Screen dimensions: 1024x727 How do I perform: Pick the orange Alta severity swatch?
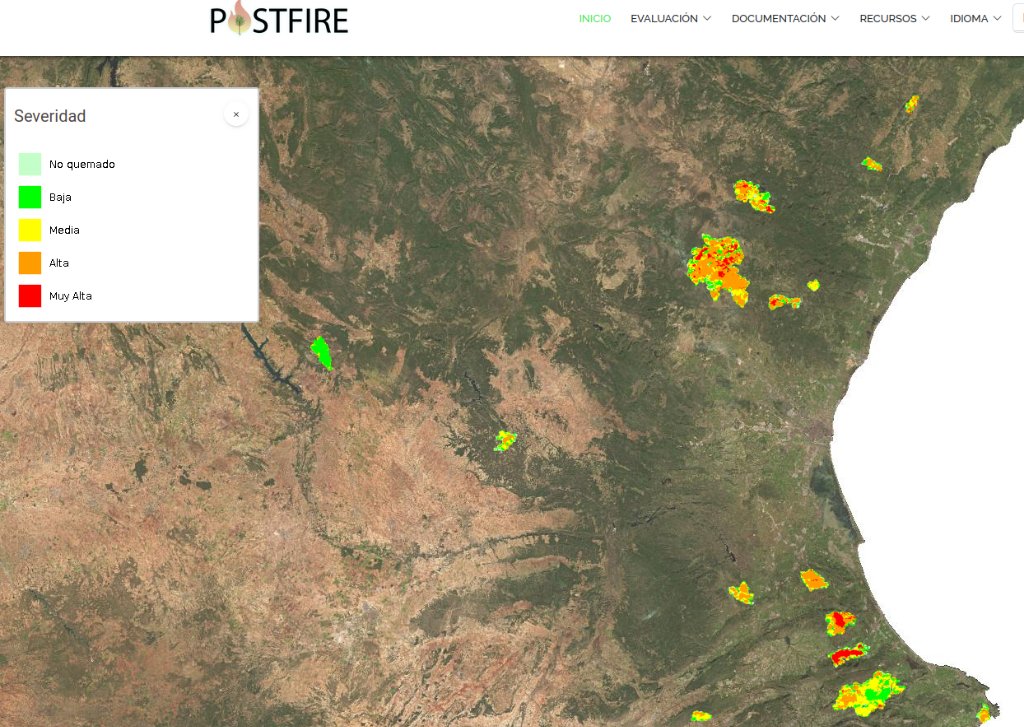click(30, 263)
